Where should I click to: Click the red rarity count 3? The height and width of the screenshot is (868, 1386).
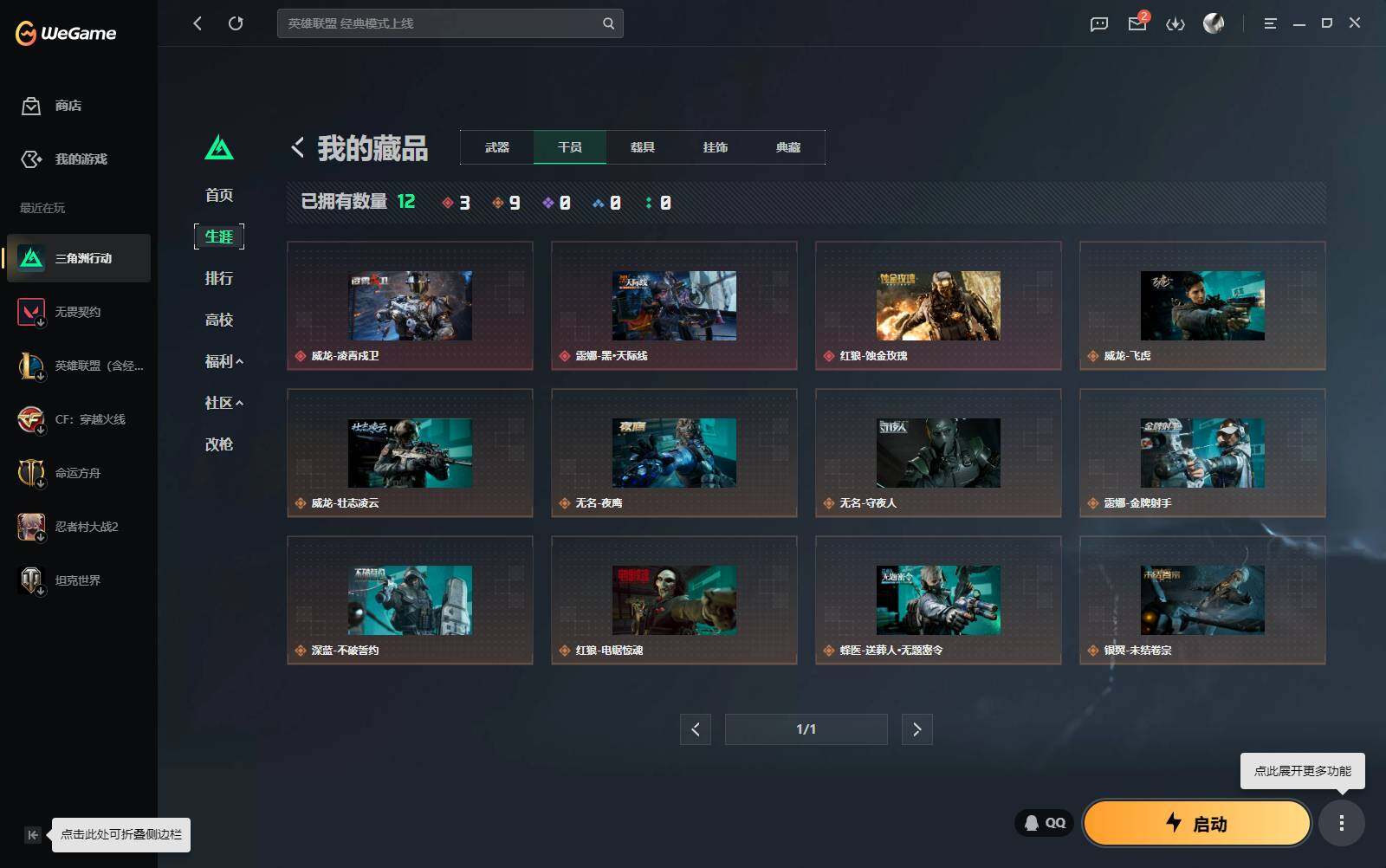[x=457, y=203]
